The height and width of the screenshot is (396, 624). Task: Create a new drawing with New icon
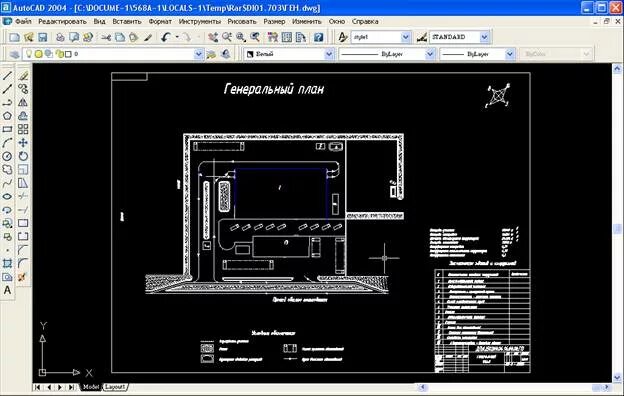pyautogui.click(x=15, y=37)
